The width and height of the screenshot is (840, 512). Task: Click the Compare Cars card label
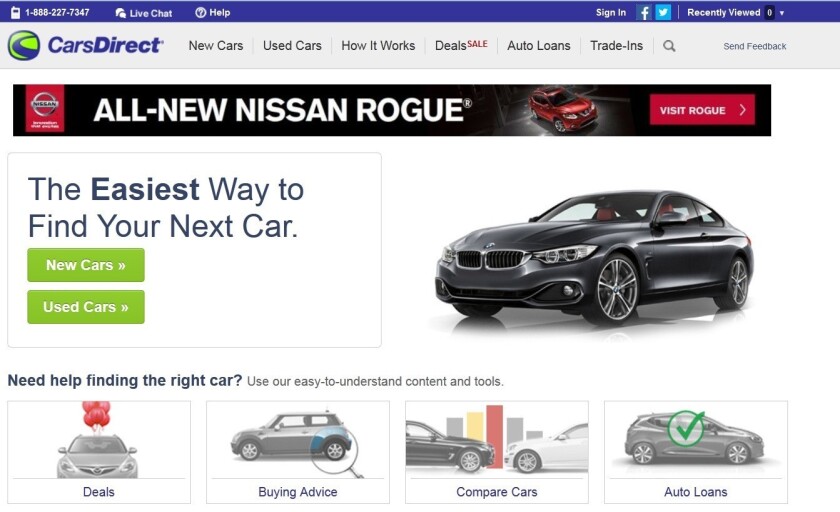coord(497,492)
